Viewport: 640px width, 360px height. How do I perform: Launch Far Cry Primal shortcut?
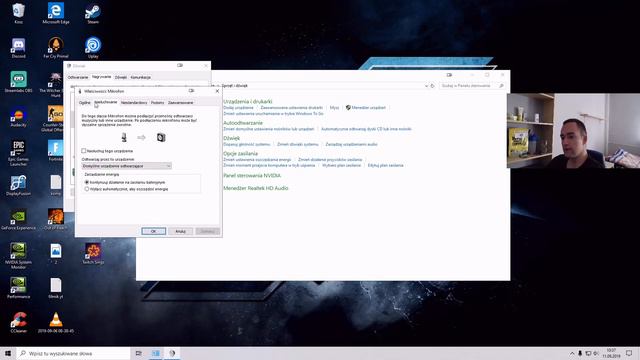56,47
